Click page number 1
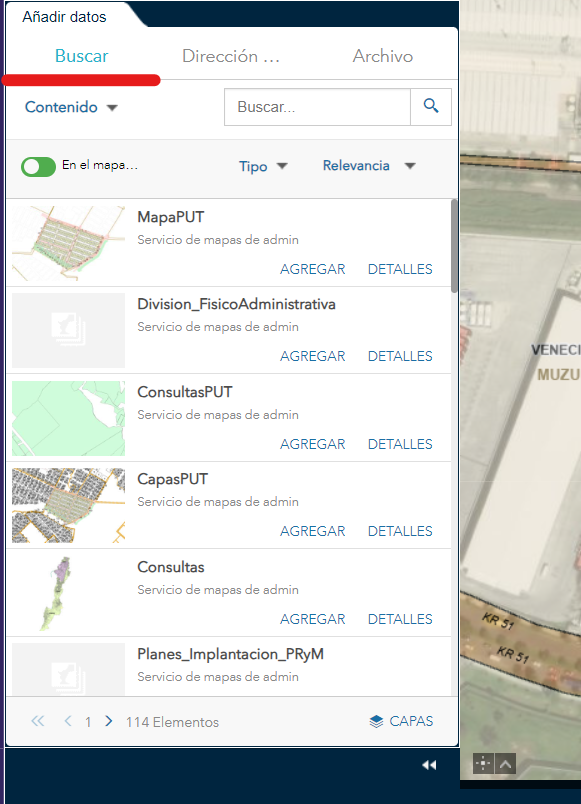Screen dimensions: 581x804 tap(88, 722)
